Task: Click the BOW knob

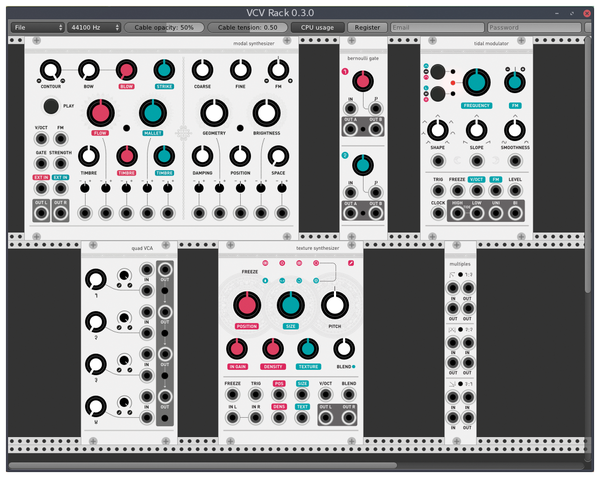Action: 89,70
